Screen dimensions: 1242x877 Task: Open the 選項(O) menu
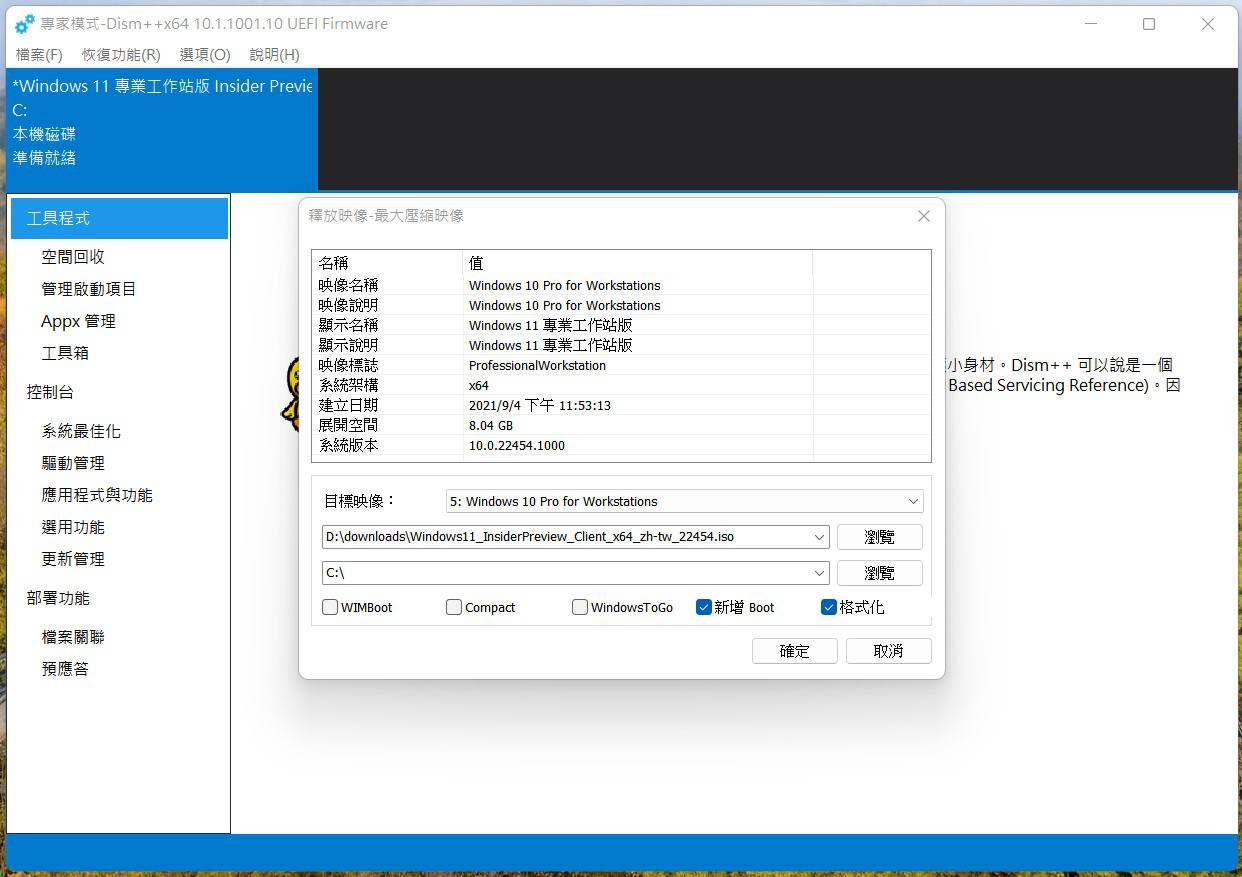(205, 55)
